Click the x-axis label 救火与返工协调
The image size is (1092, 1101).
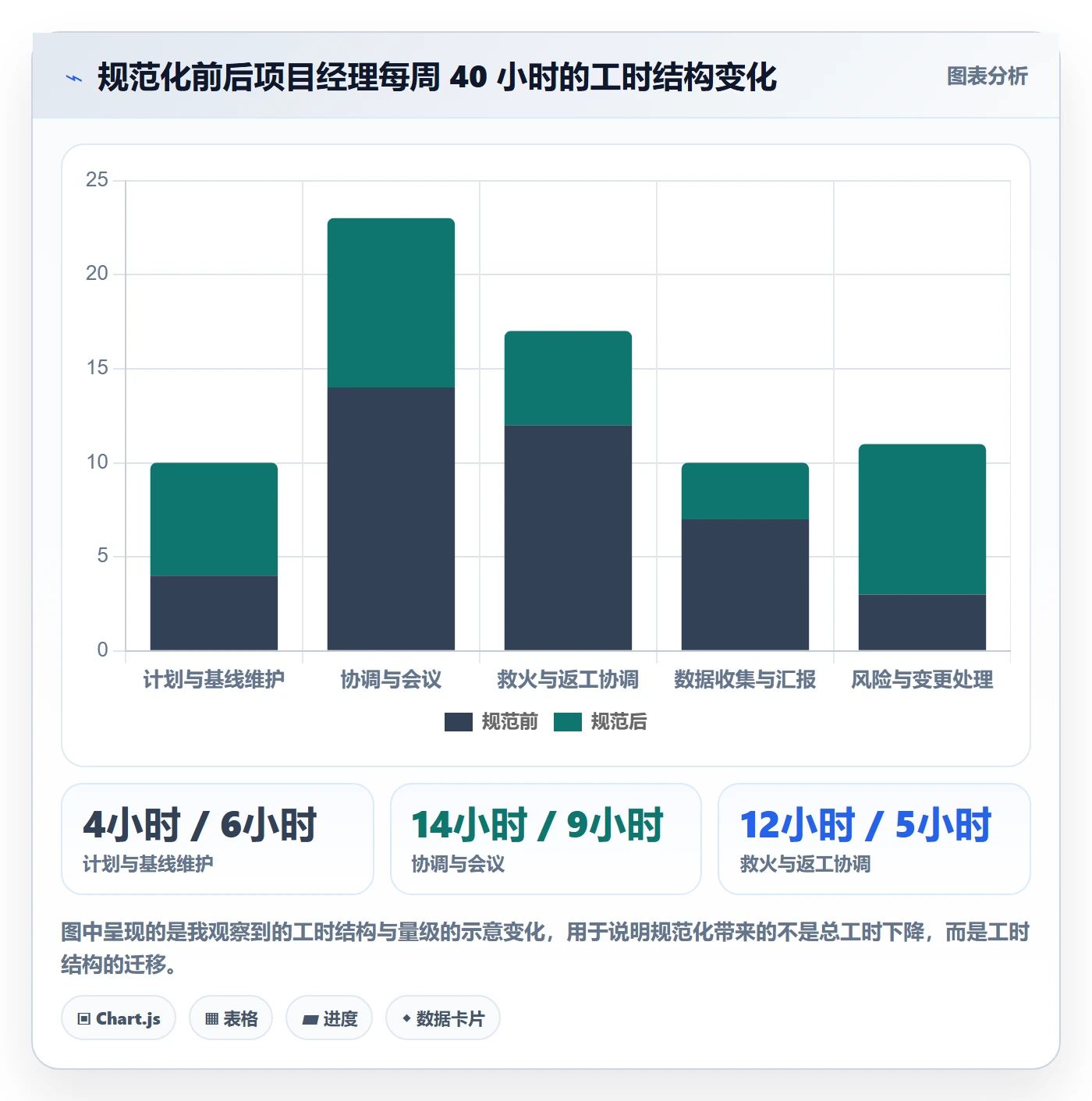tap(568, 679)
